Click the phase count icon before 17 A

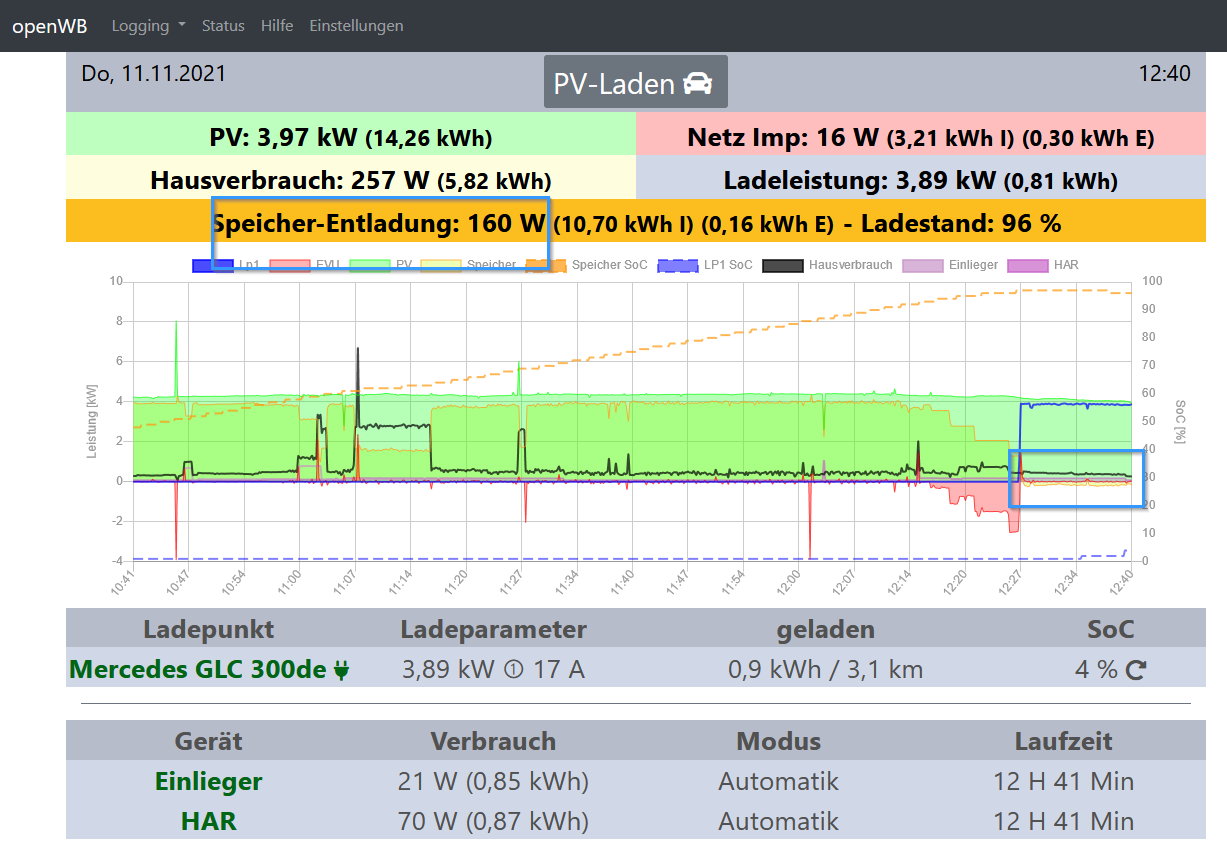515,670
